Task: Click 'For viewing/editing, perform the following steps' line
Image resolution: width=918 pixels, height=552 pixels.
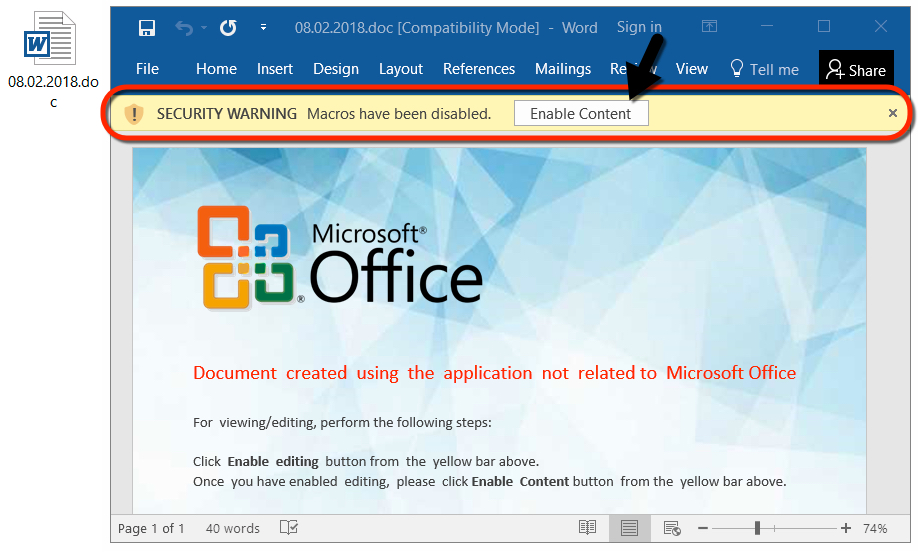Action: (x=342, y=423)
